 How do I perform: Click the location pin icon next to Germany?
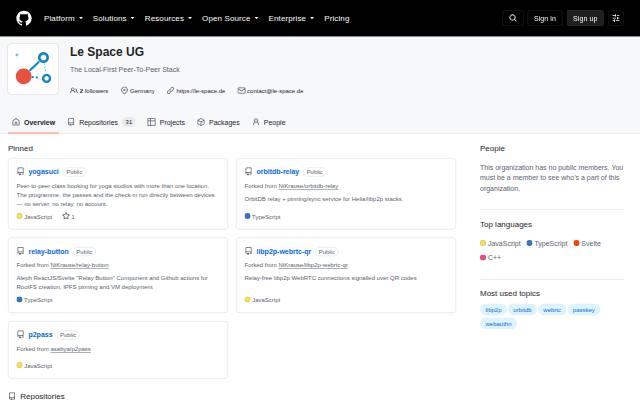click(124, 91)
